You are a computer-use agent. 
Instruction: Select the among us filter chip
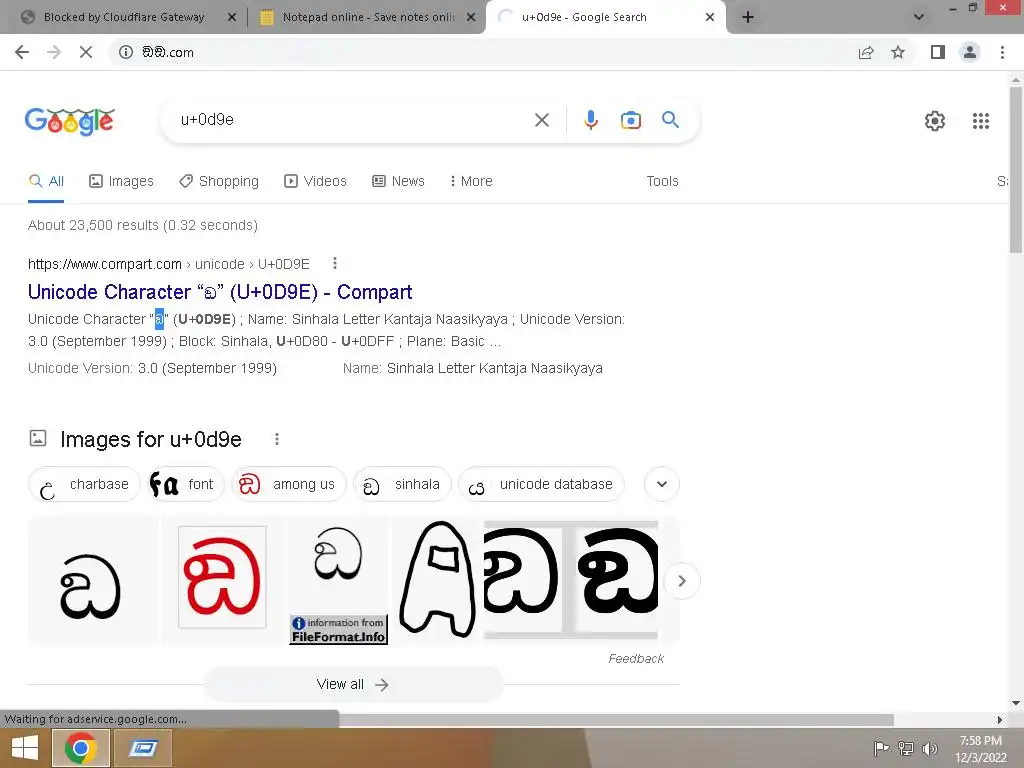coord(288,484)
